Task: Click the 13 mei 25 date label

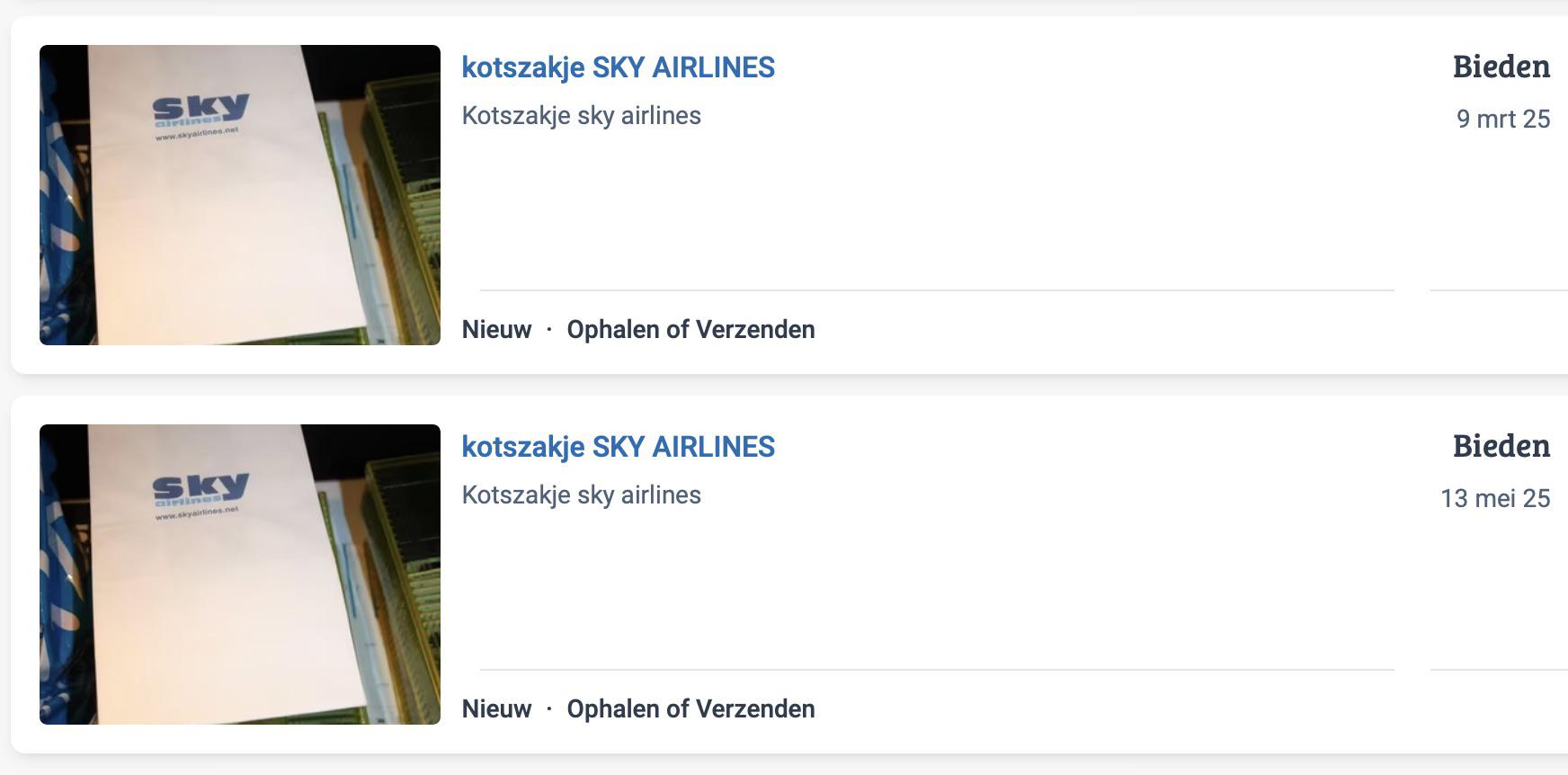Action: (1494, 498)
